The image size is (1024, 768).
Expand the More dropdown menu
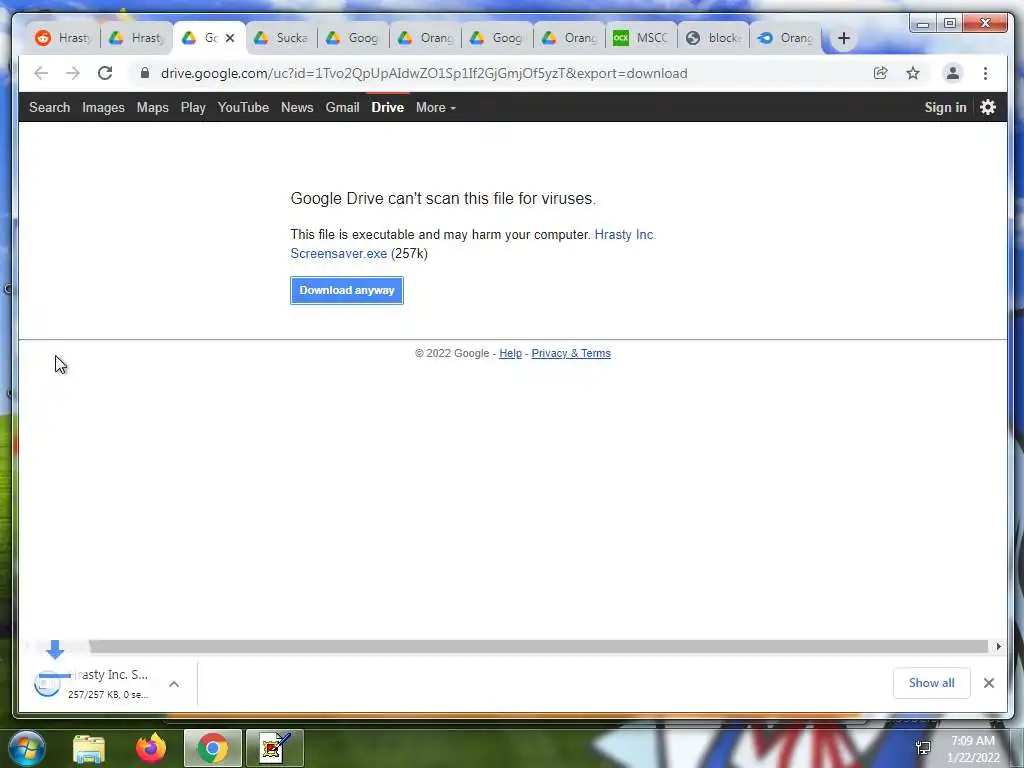click(436, 107)
